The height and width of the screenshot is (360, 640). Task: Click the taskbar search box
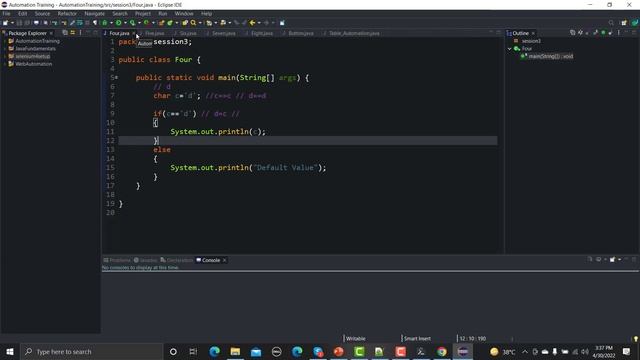(91, 351)
